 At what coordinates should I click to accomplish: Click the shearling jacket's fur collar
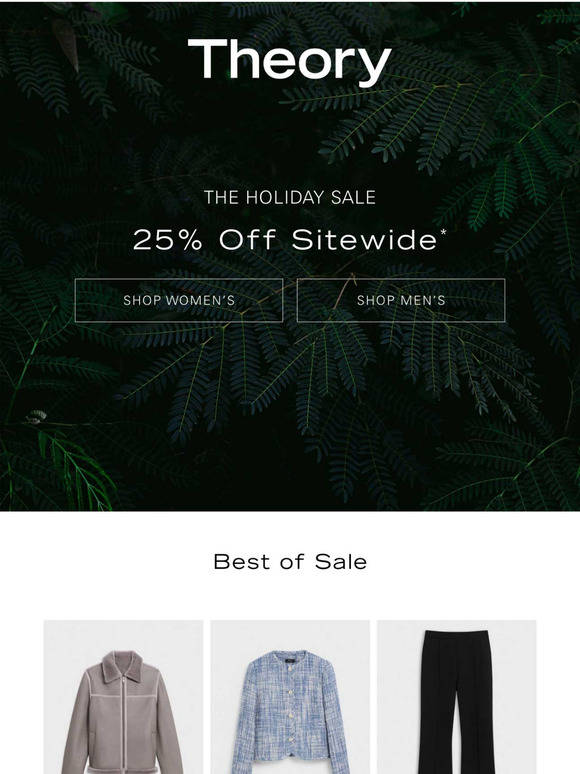122,665
